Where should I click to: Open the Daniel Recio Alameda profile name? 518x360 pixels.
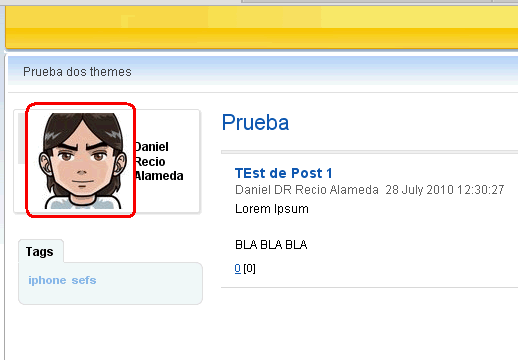[x=159, y=161]
